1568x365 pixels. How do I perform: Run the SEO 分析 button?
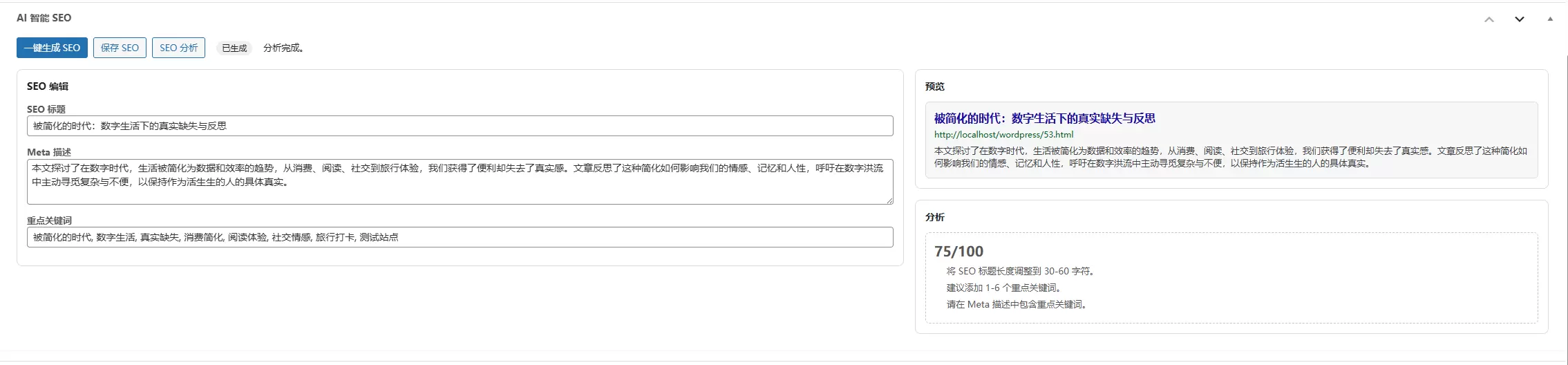[178, 48]
